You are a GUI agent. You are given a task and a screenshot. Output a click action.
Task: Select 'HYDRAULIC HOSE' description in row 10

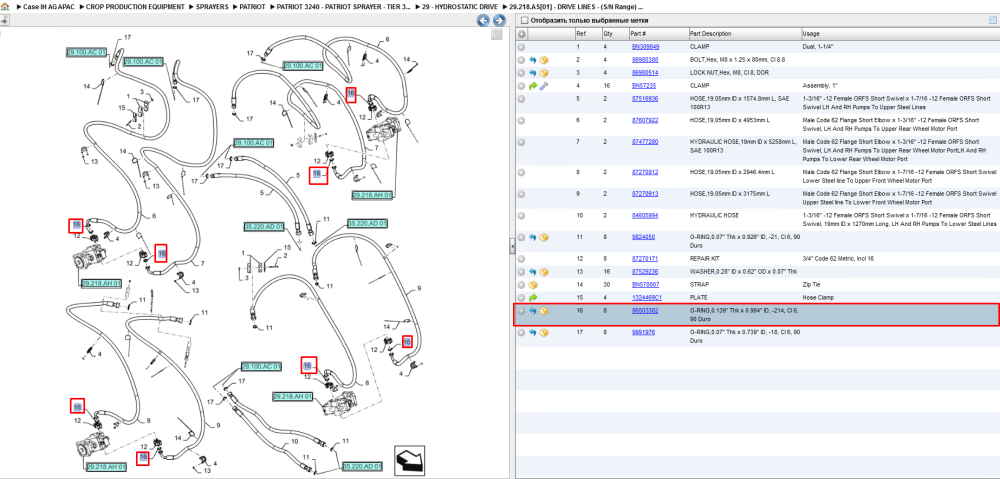coord(714,215)
